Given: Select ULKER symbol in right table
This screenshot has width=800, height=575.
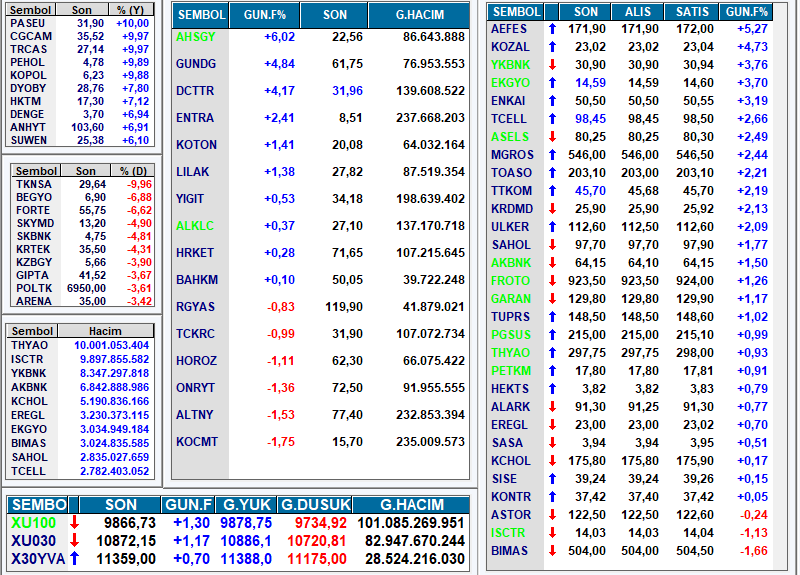Looking at the screenshot, I should tap(510, 227).
